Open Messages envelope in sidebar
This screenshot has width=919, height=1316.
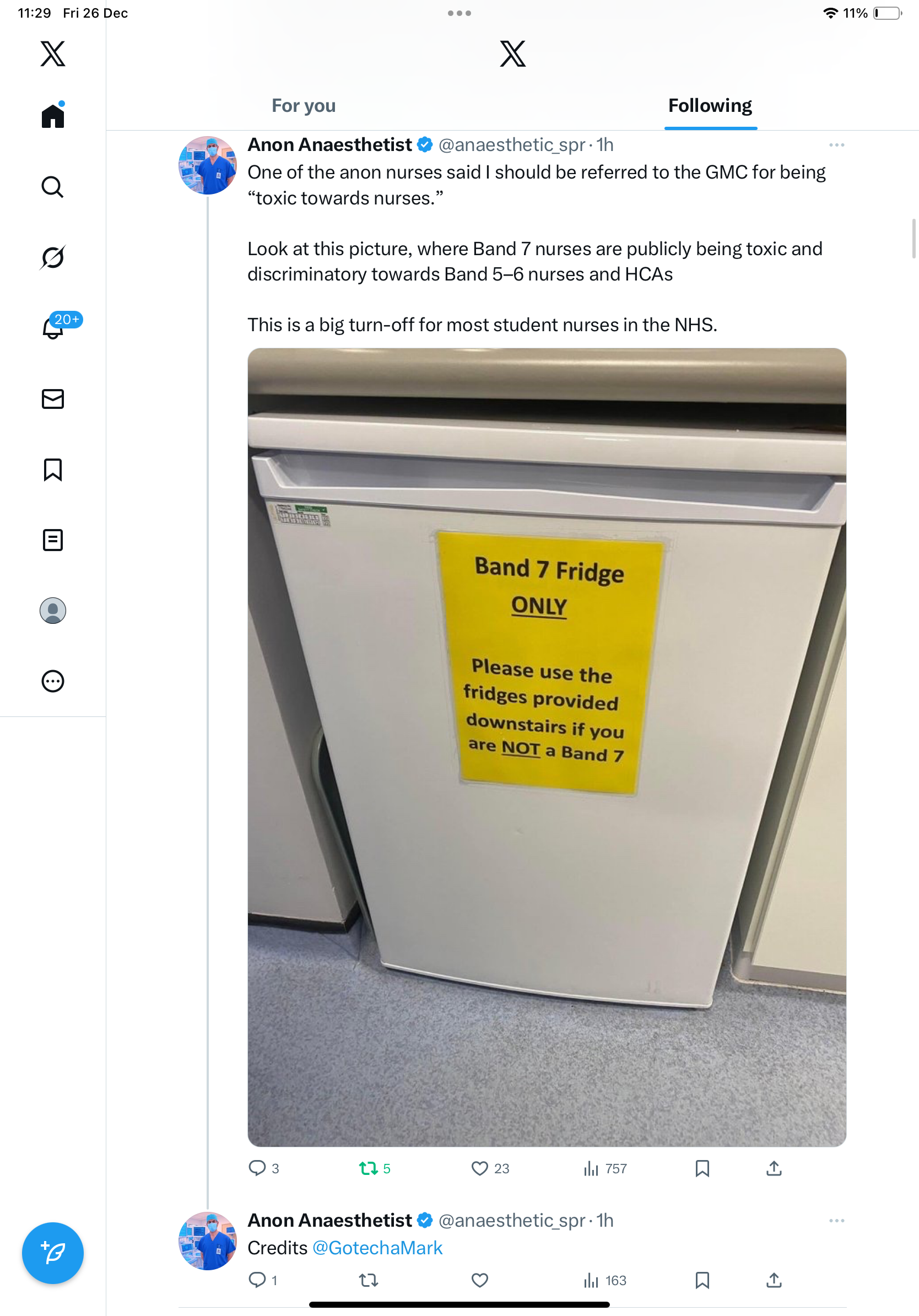53,399
